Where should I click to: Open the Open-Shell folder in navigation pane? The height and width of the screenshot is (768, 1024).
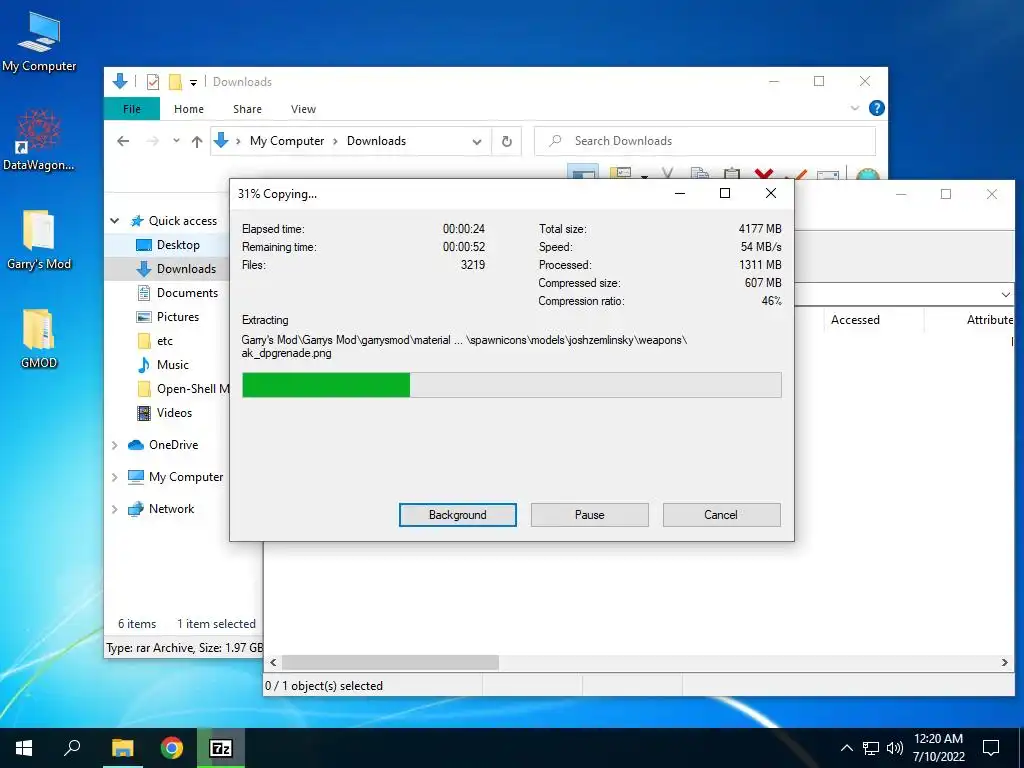click(183, 389)
